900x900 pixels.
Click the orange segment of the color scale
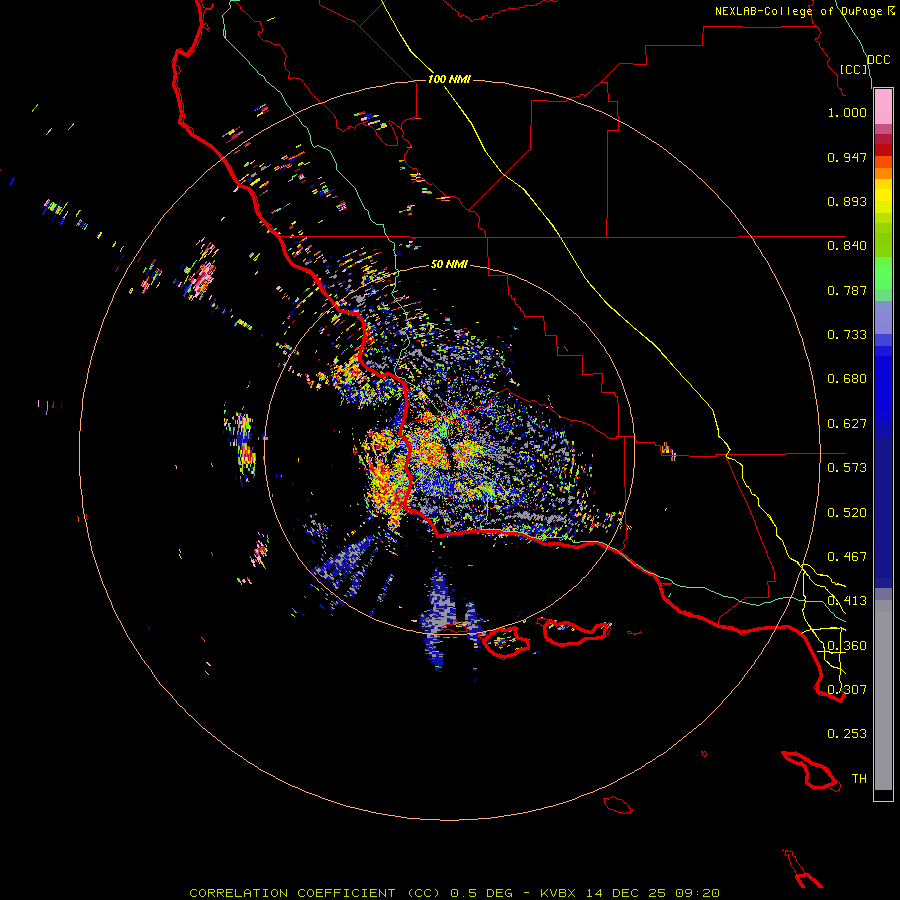(x=883, y=168)
